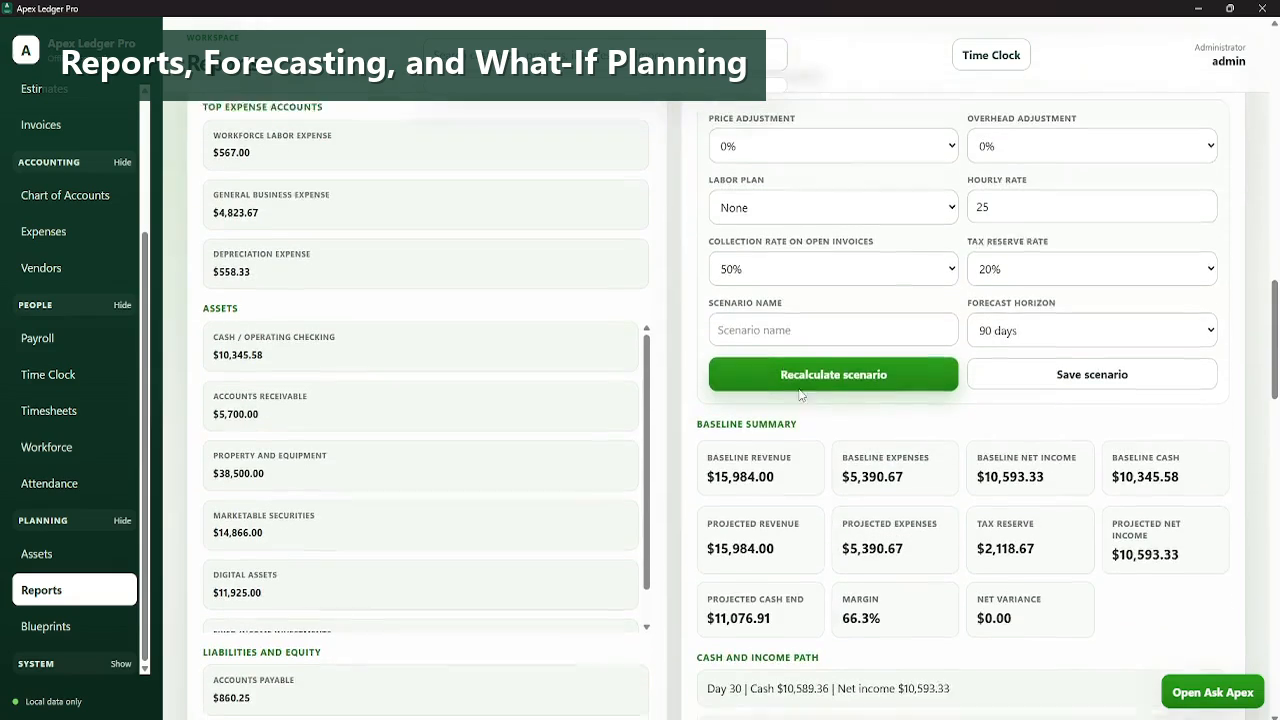This screenshot has height=720, width=1280.
Task: Hide the Planning section
Action: [x=122, y=521]
